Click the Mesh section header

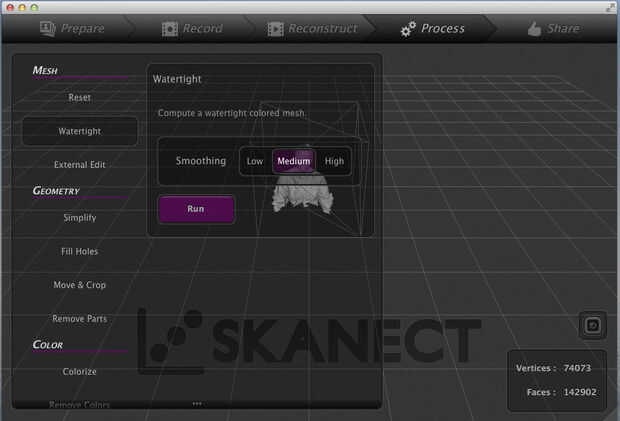[x=45, y=70]
